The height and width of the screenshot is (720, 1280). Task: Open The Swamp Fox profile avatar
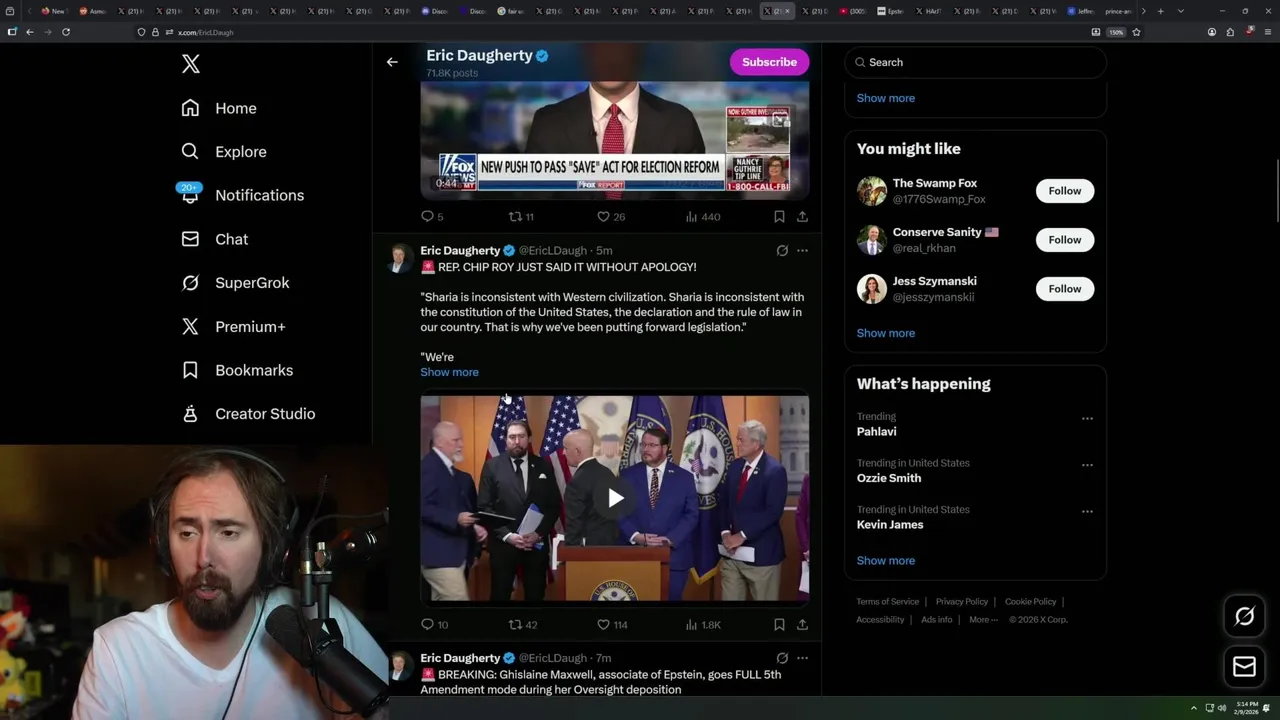[x=872, y=191]
